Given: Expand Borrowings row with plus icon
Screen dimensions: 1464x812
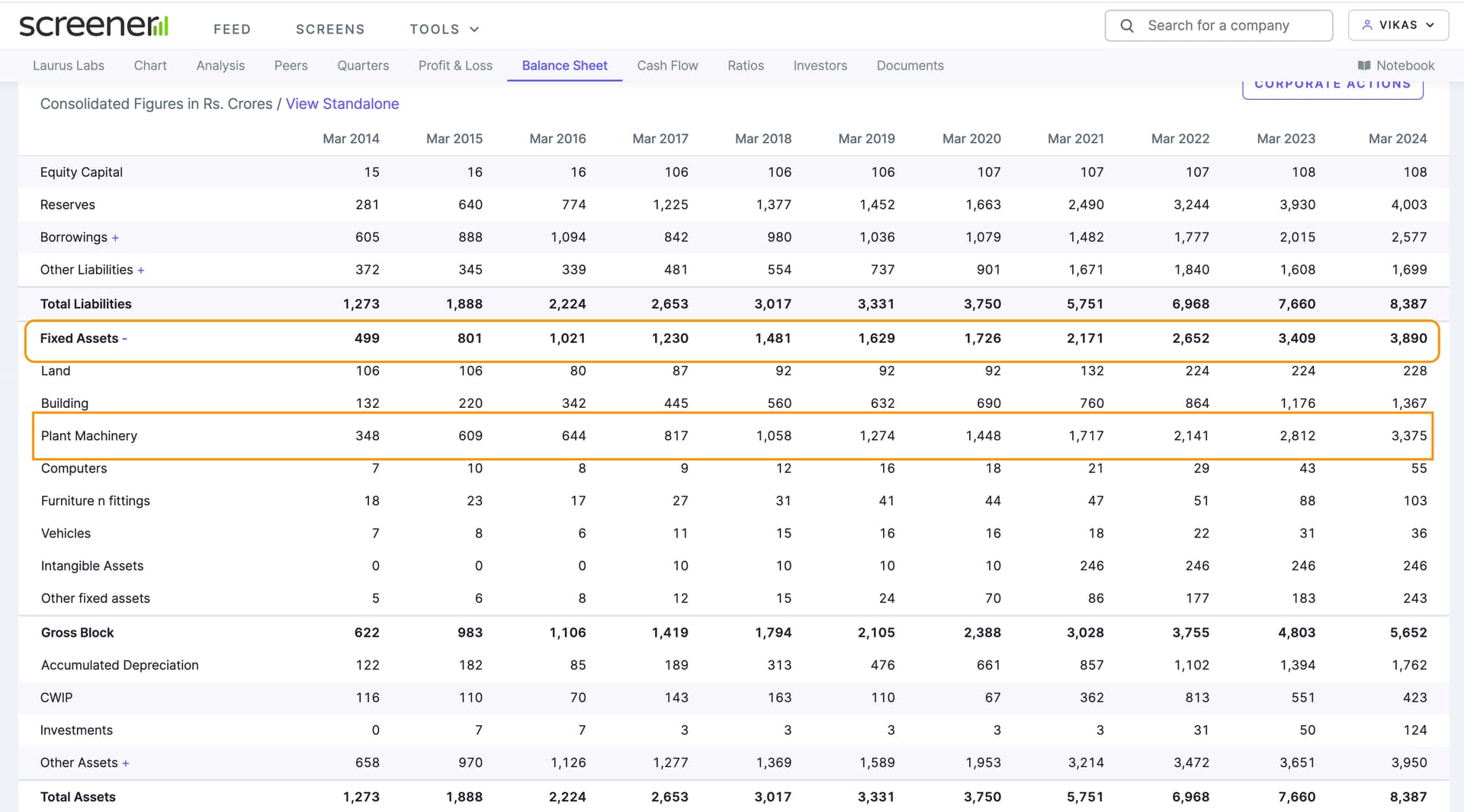Looking at the screenshot, I should (115, 238).
